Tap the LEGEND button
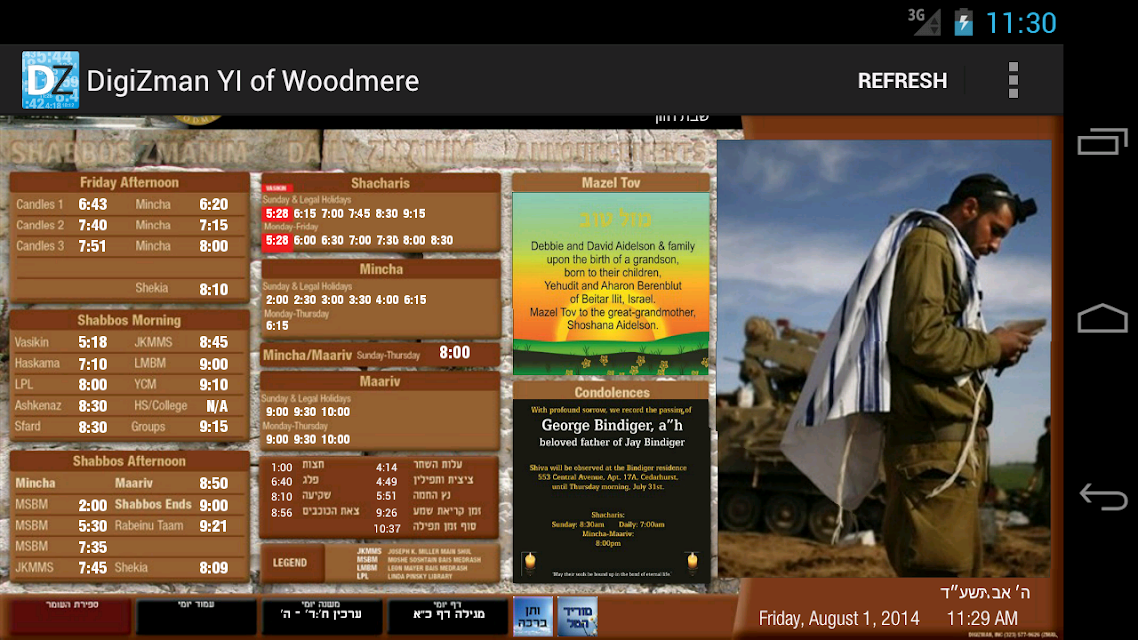 click(x=290, y=562)
